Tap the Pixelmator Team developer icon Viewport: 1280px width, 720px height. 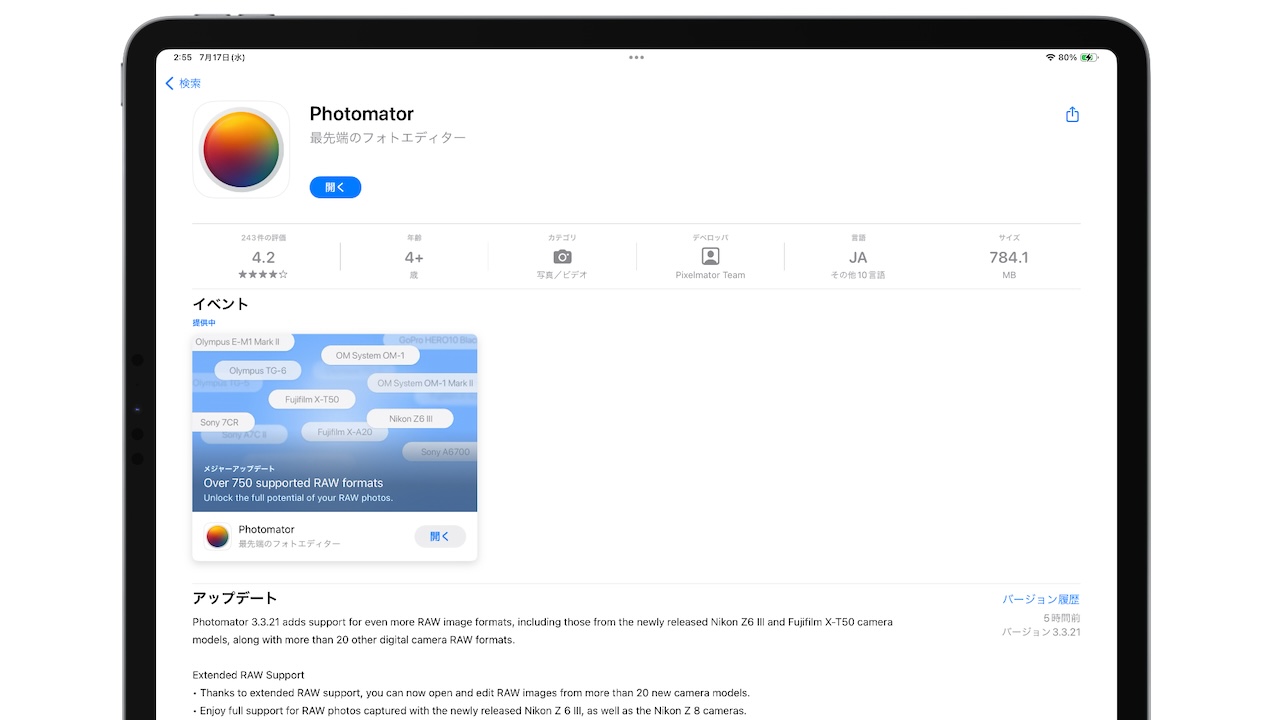[x=710, y=257]
